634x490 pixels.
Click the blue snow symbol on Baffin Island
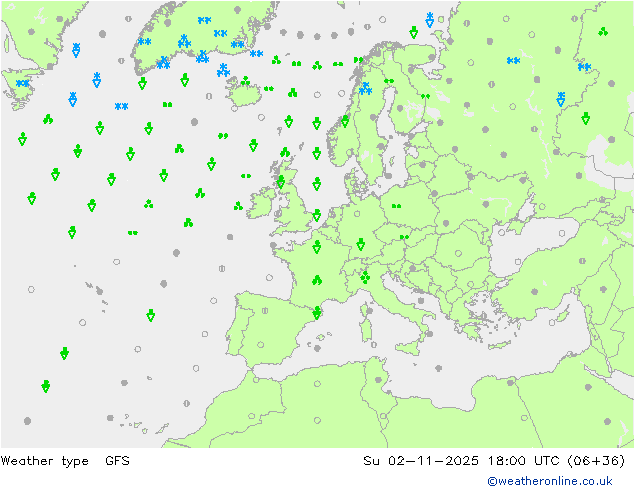[23, 83]
